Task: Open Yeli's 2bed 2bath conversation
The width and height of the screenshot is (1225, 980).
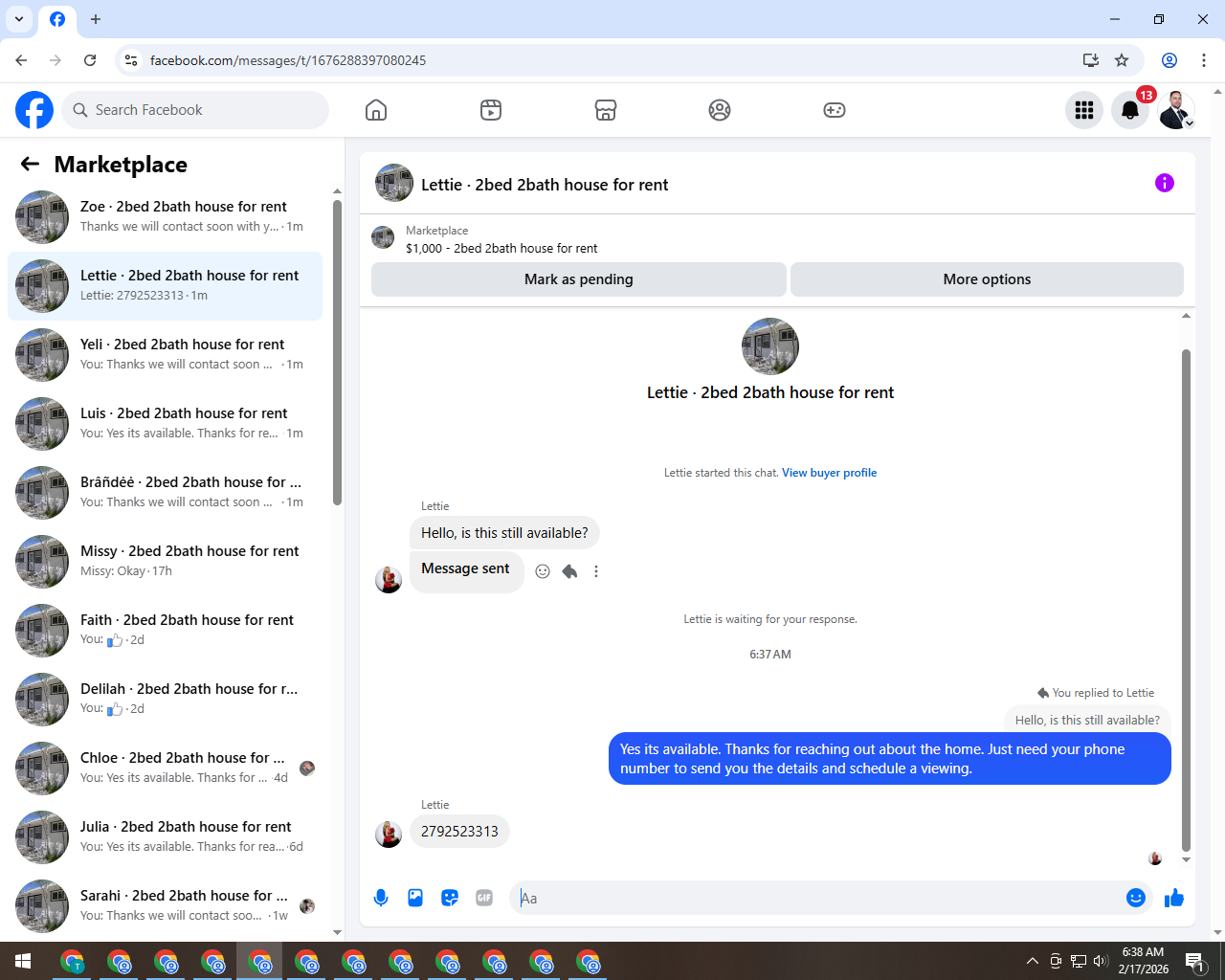Action: point(165,355)
